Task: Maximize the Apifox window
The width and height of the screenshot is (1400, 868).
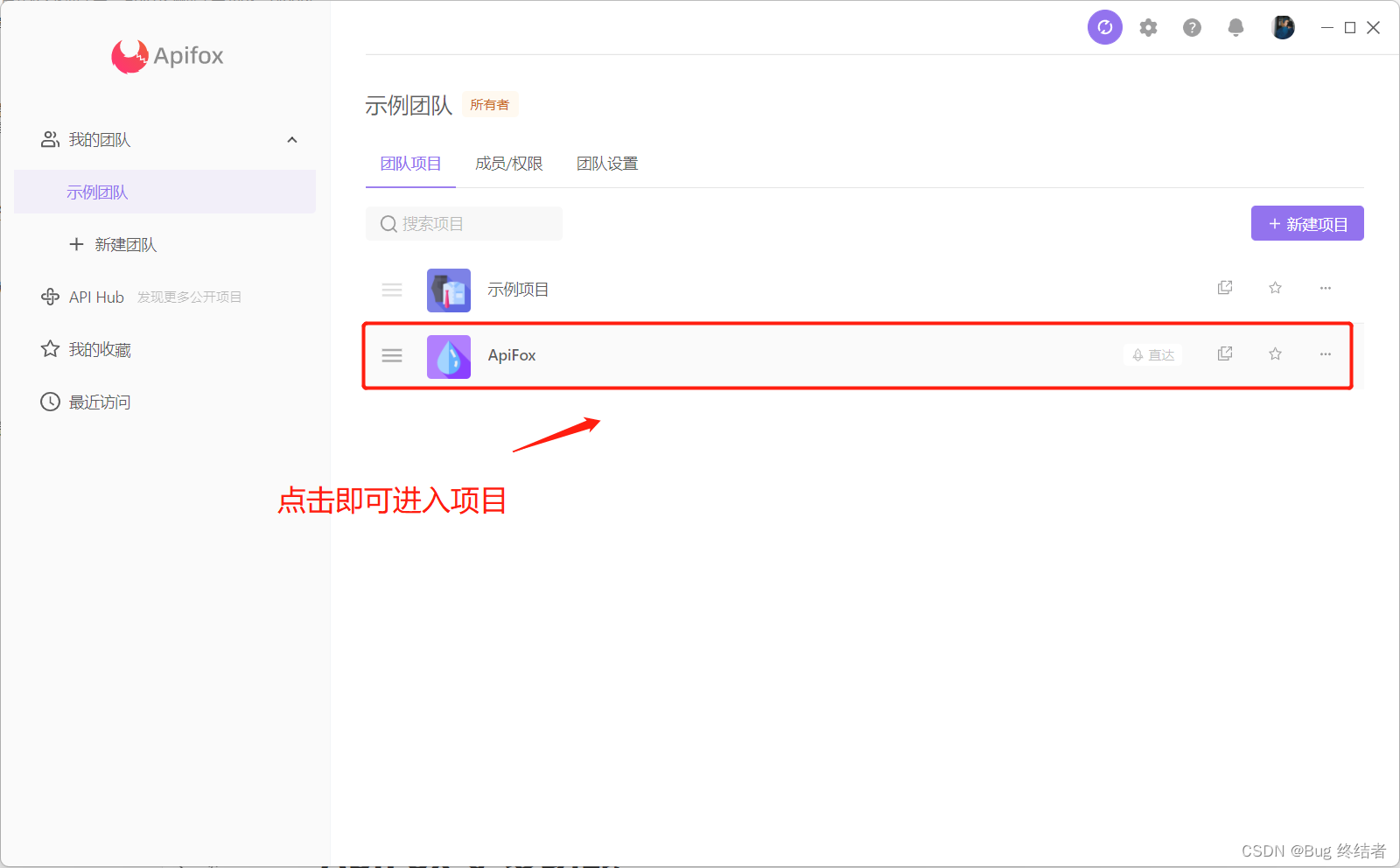Action: tap(1350, 28)
